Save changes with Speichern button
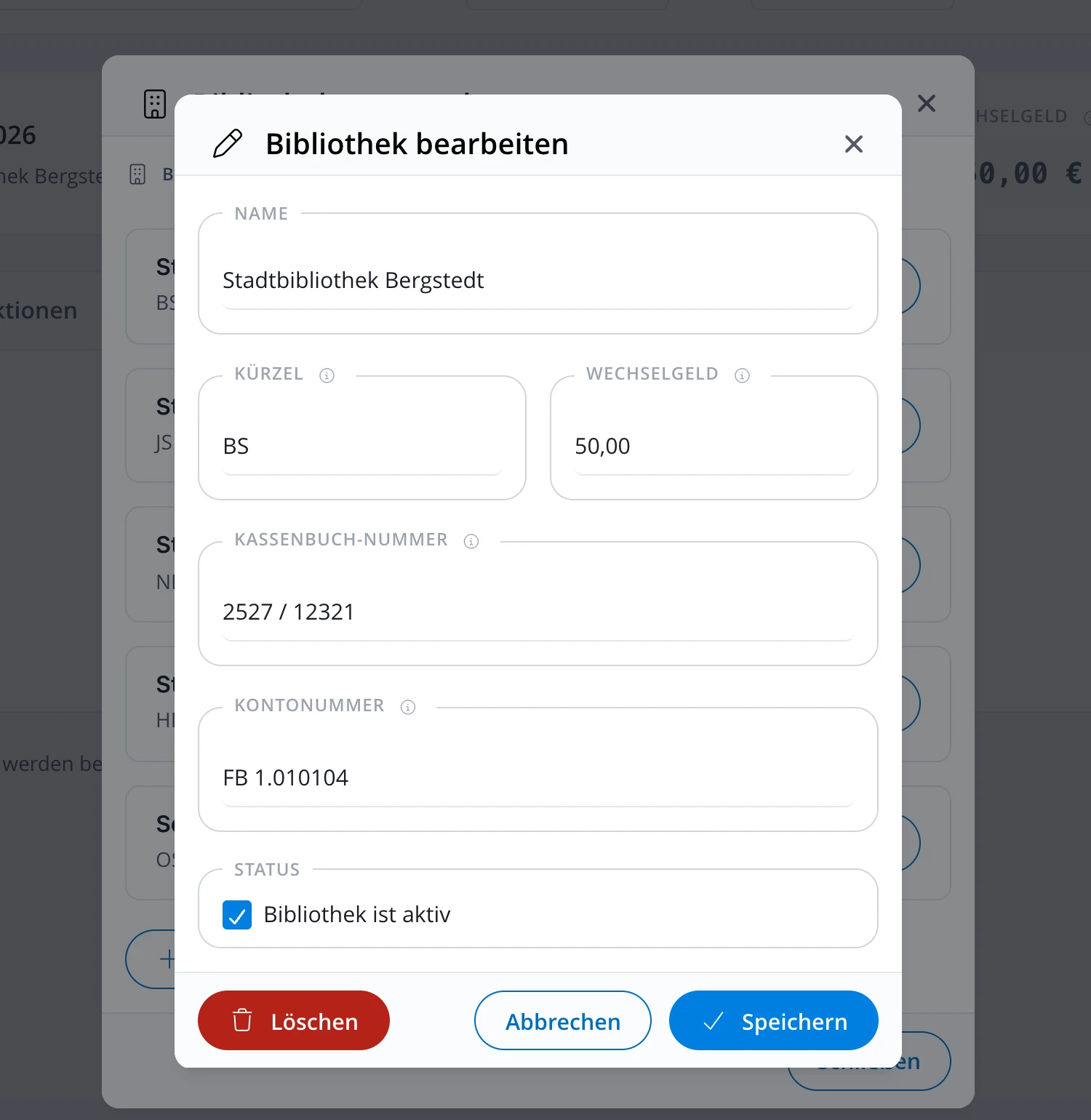The image size is (1091, 1120). (x=774, y=1020)
